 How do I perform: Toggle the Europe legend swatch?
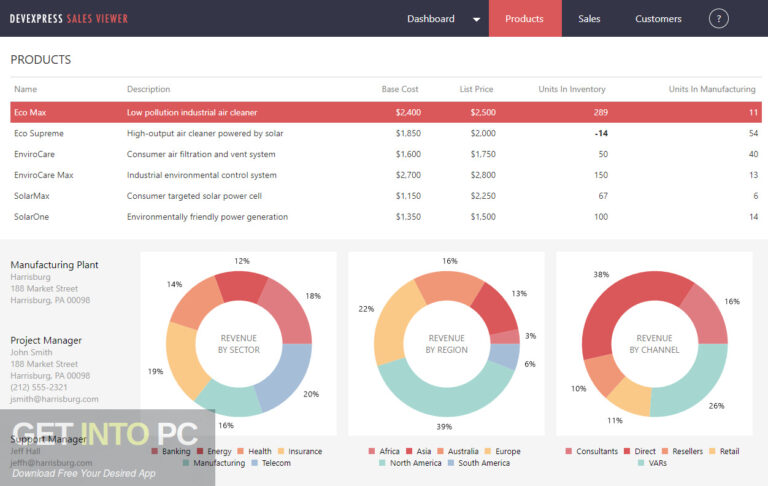pos(488,451)
